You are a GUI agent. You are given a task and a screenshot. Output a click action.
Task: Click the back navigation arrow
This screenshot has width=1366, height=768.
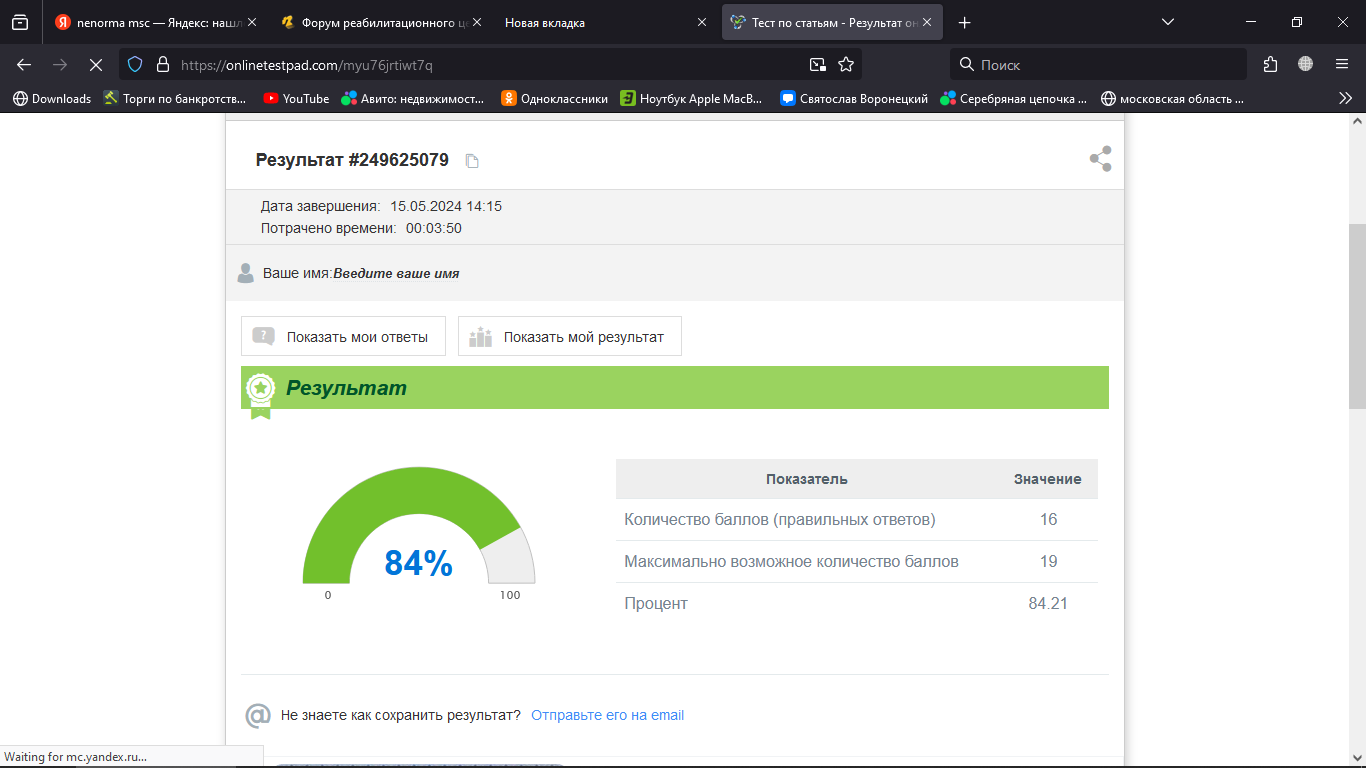pos(24,64)
